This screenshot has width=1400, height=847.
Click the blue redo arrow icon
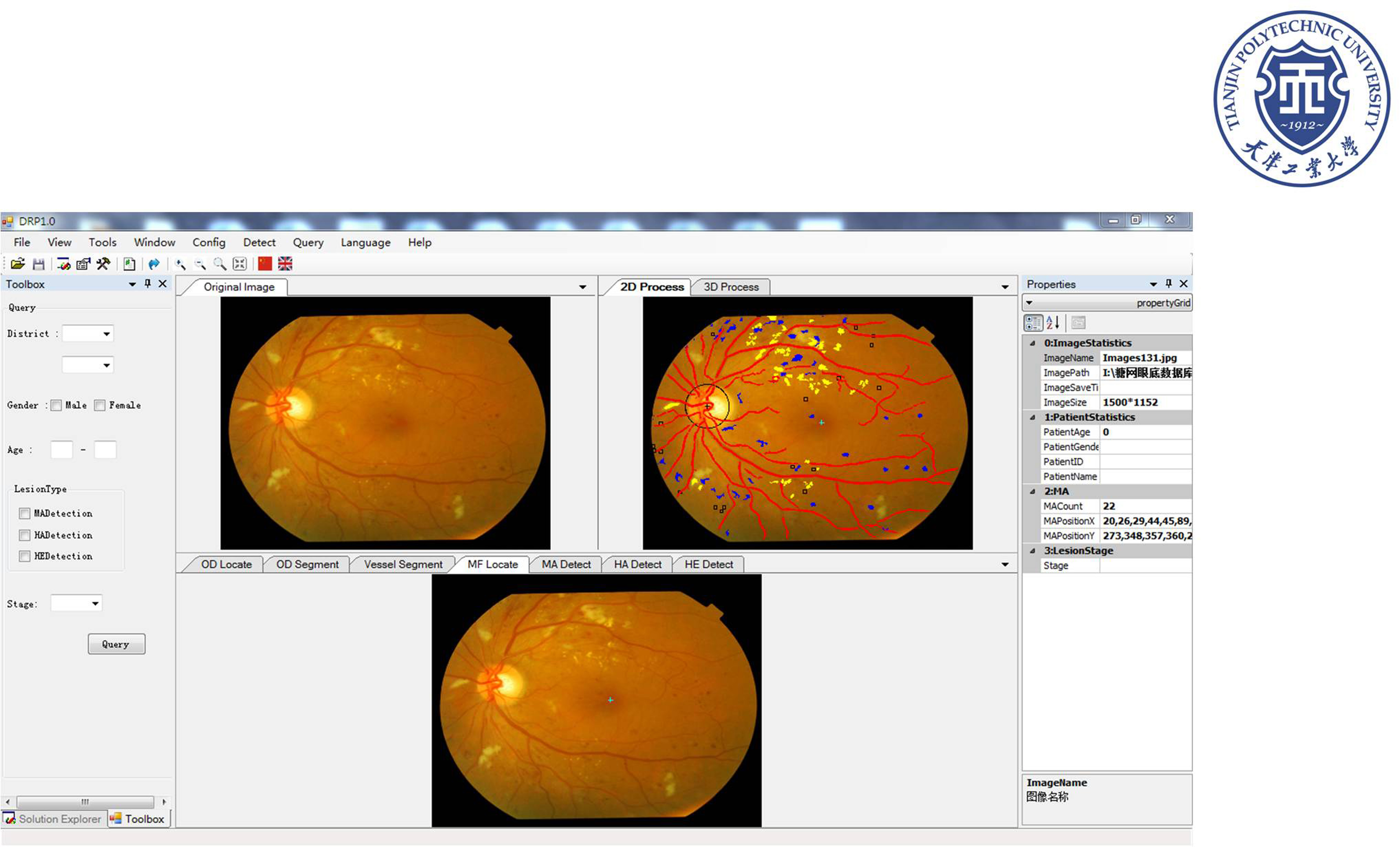[154, 264]
